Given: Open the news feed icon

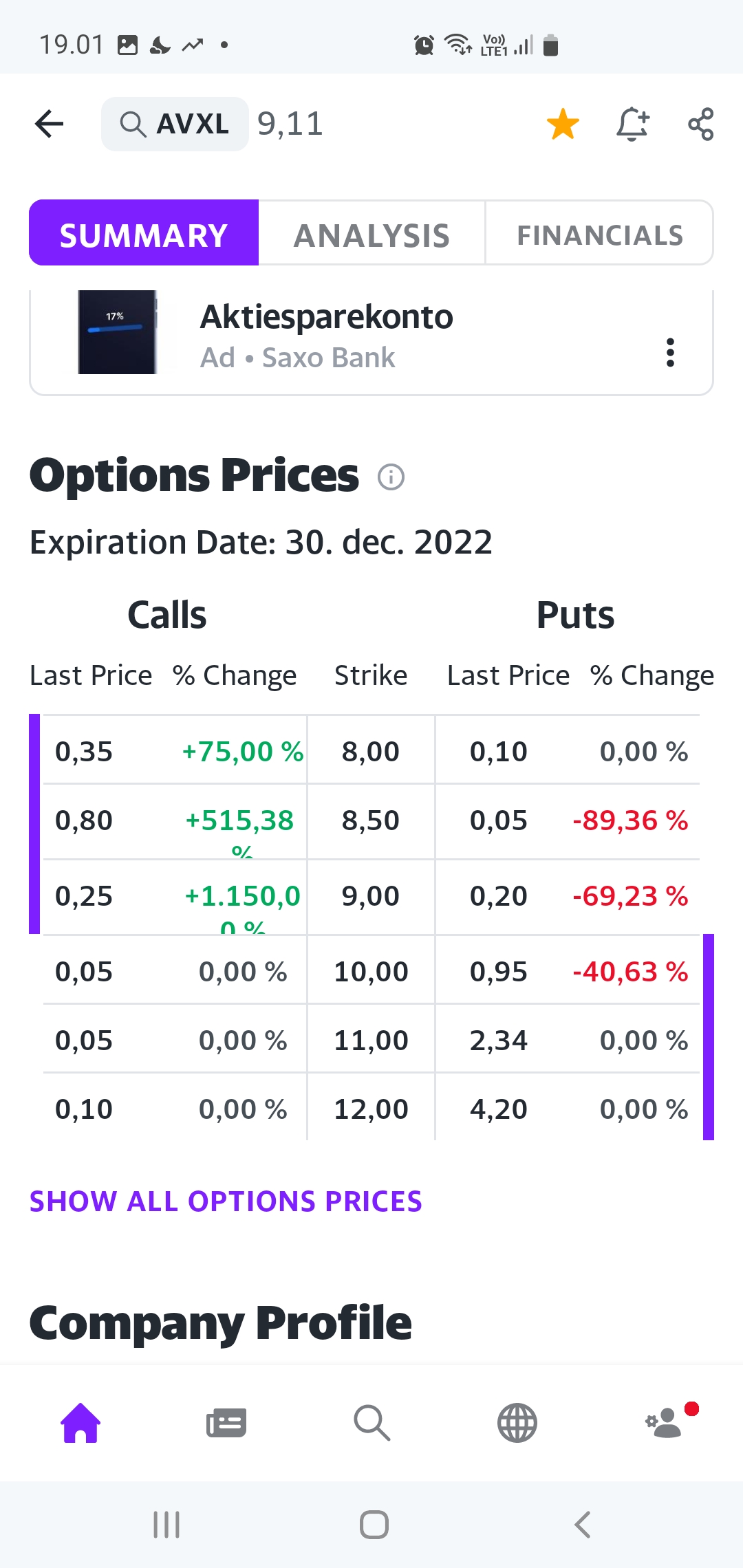Looking at the screenshot, I should coord(226,1423).
